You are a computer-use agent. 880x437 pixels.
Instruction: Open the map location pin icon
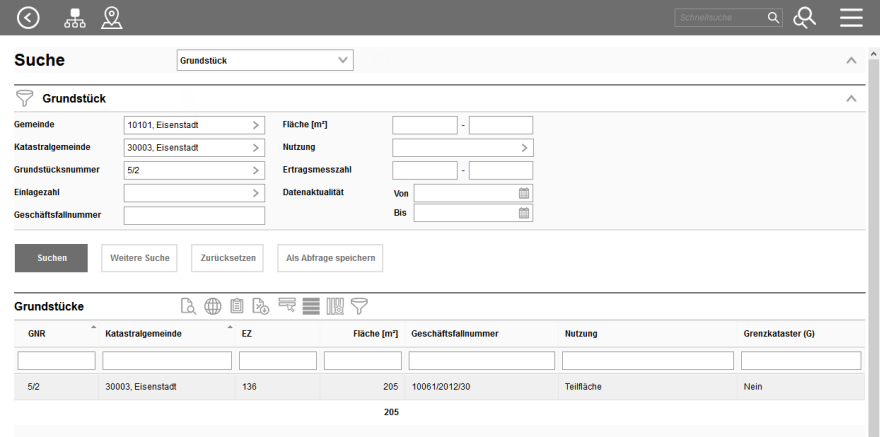coord(112,17)
